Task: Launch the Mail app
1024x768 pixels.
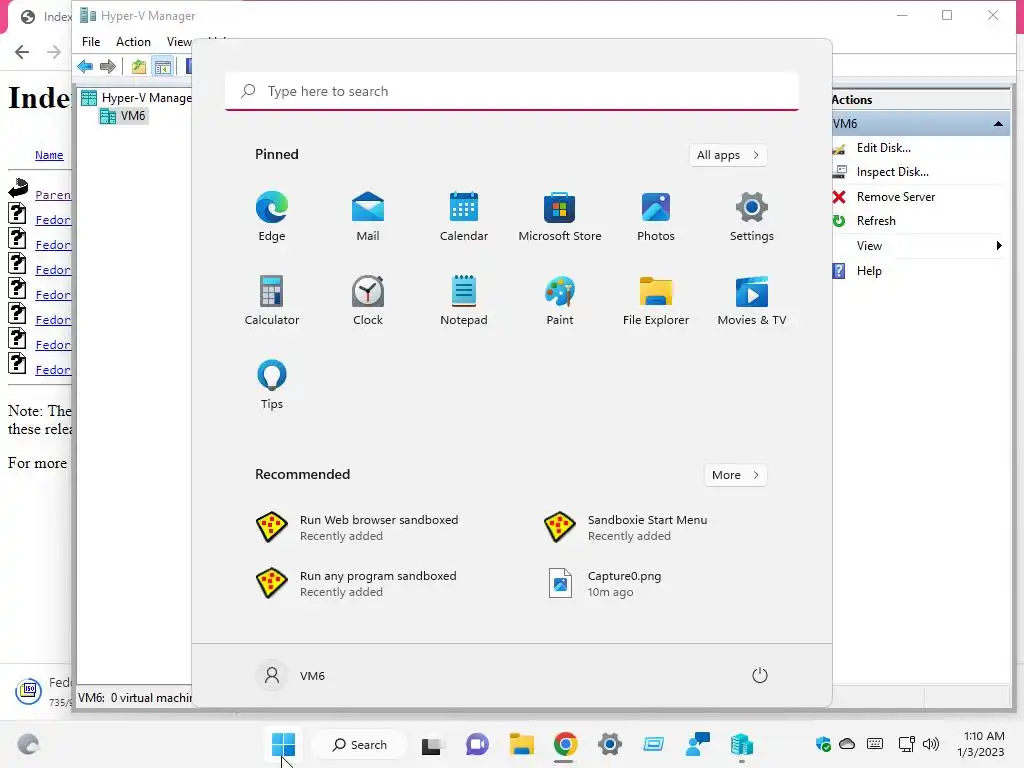Action: click(x=368, y=216)
